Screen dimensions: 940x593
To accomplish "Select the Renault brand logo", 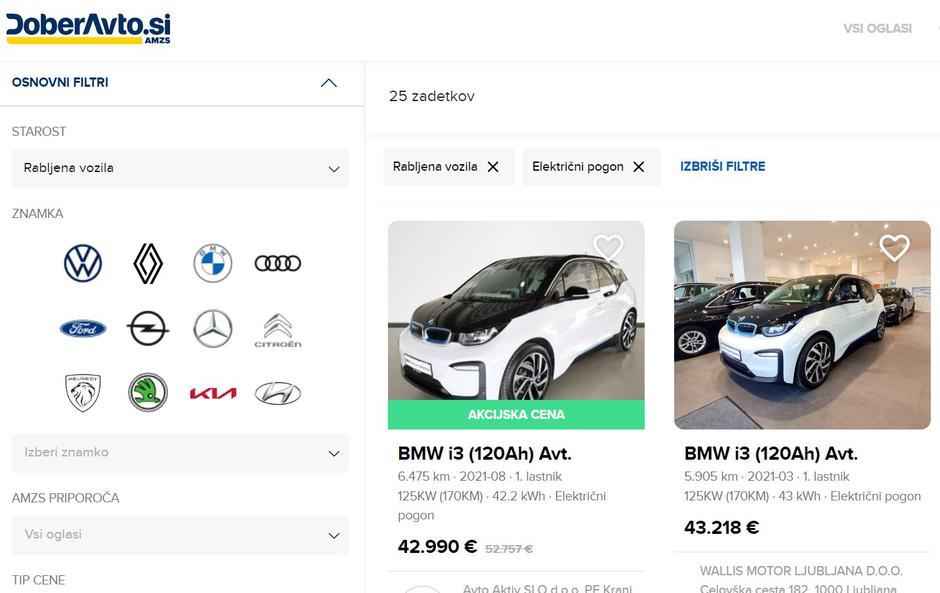I will (x=147, y=263).
